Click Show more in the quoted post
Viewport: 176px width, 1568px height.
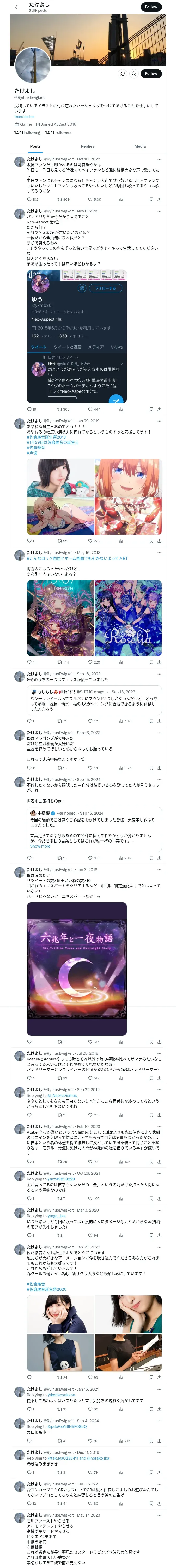click(40, 846)
